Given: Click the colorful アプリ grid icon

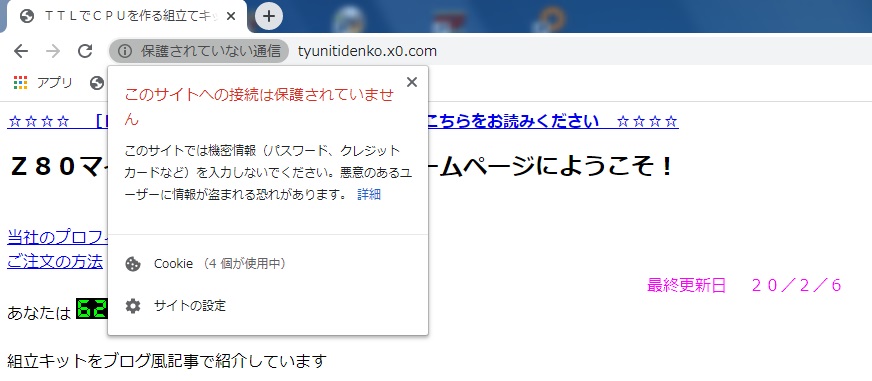Looking at the screenshot, I should [20, 83].
